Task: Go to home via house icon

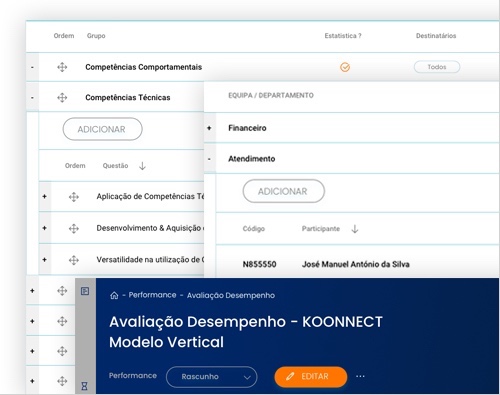Action: pos(114,295)
